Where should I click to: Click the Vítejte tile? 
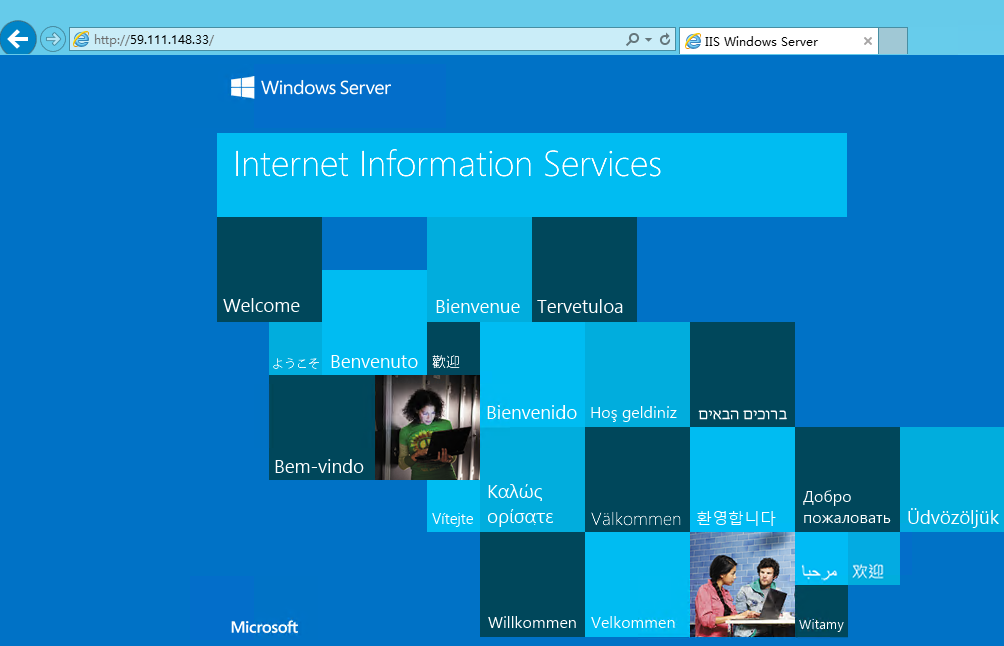453,506
